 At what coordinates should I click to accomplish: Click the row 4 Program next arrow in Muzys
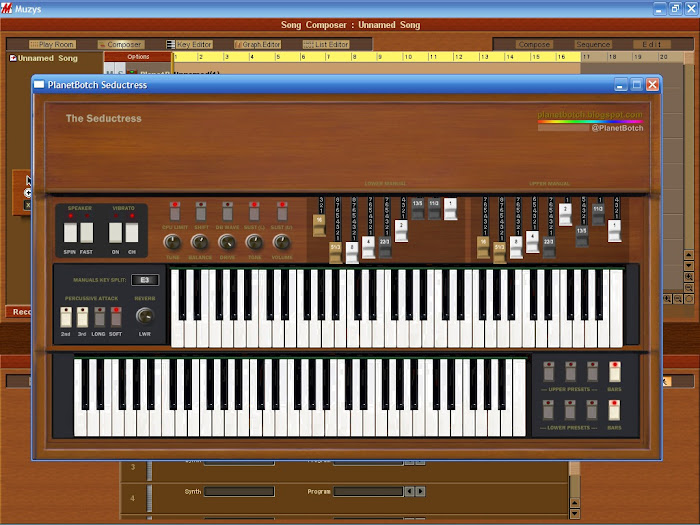421,491
